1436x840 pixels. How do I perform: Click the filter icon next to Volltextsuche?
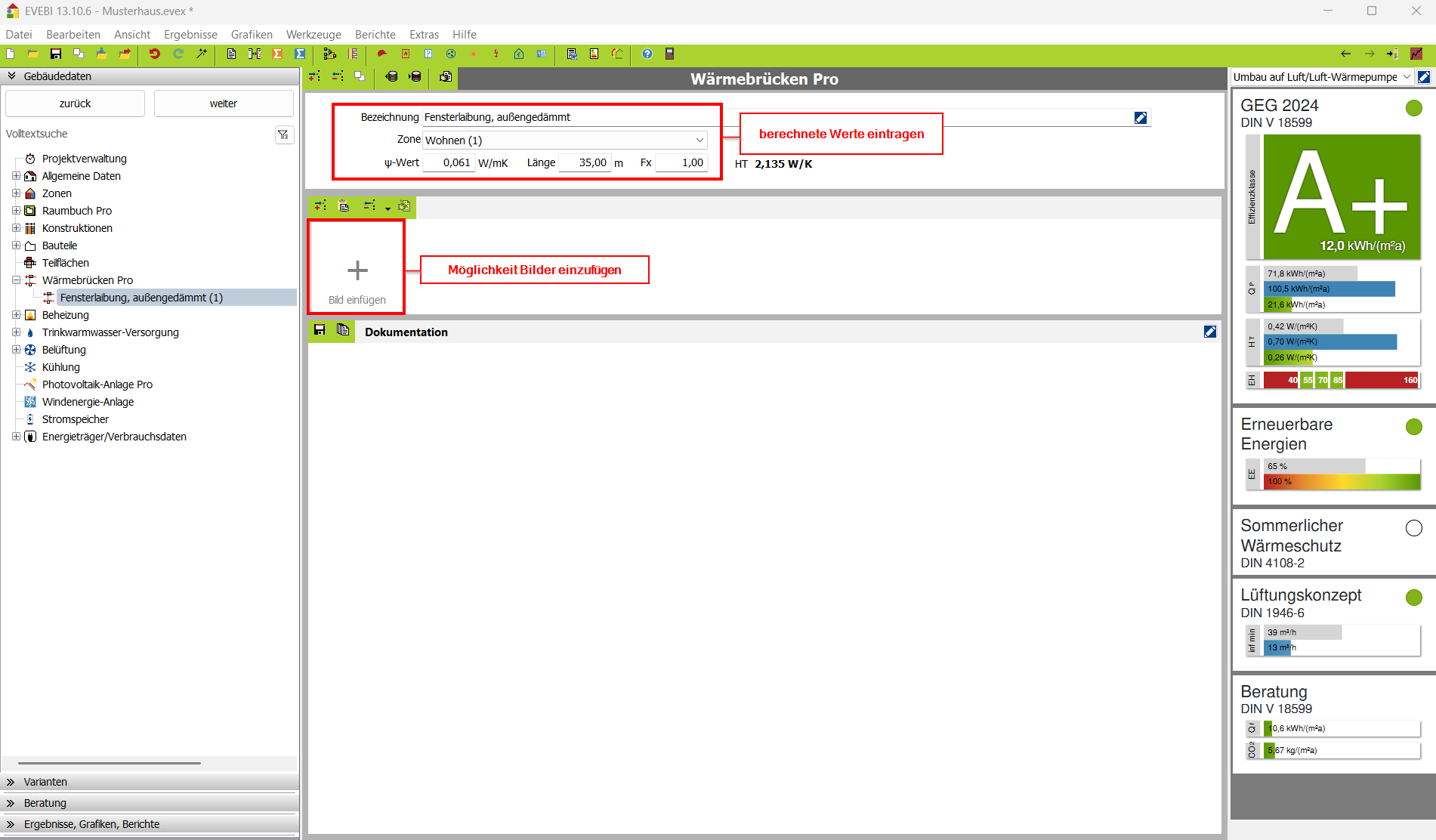click(284, 134)
